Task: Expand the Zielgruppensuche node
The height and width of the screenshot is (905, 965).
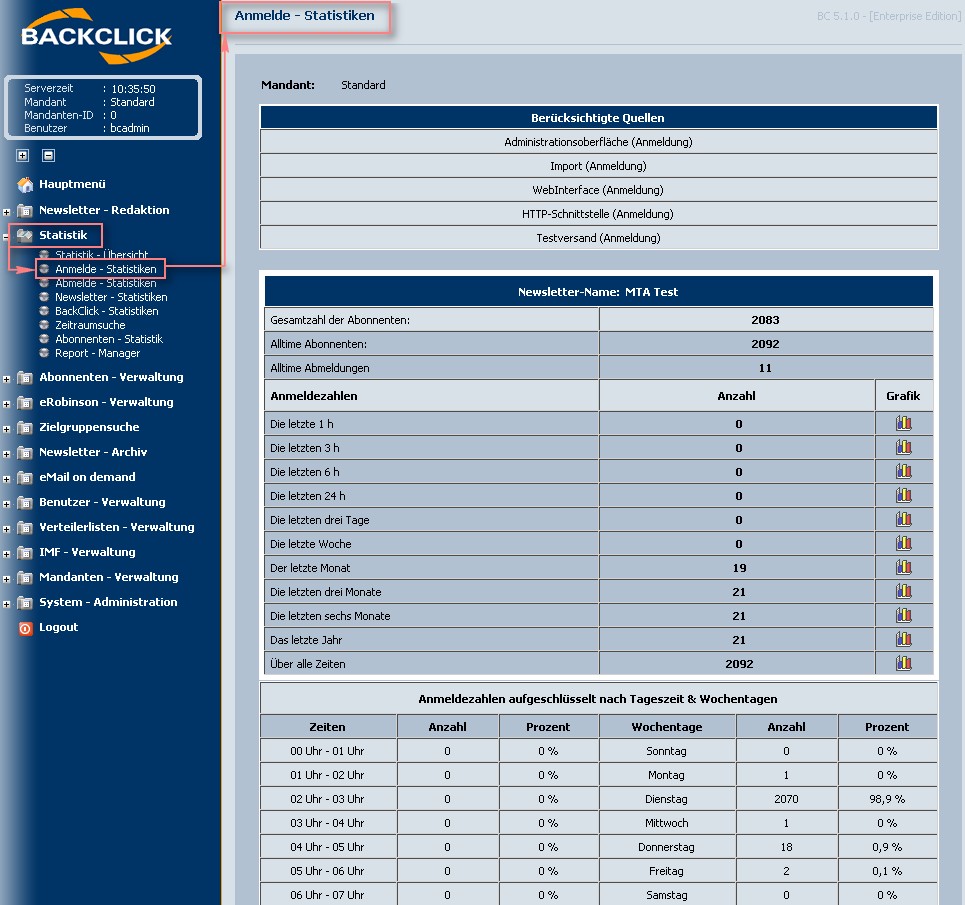Action: click(6, 429)
